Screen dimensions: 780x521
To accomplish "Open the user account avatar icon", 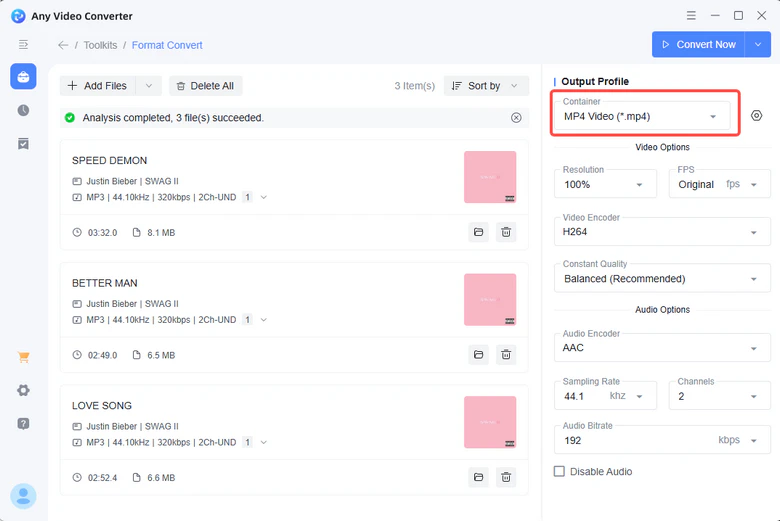I will click(23, 496).
